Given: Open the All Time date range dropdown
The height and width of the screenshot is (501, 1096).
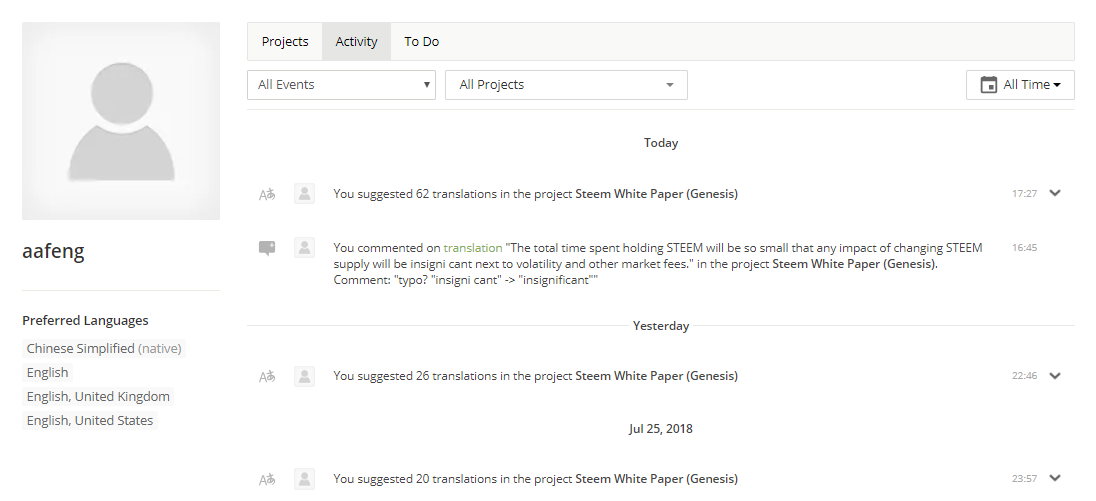Looking at the screenshot, I should click(1020, 85).
